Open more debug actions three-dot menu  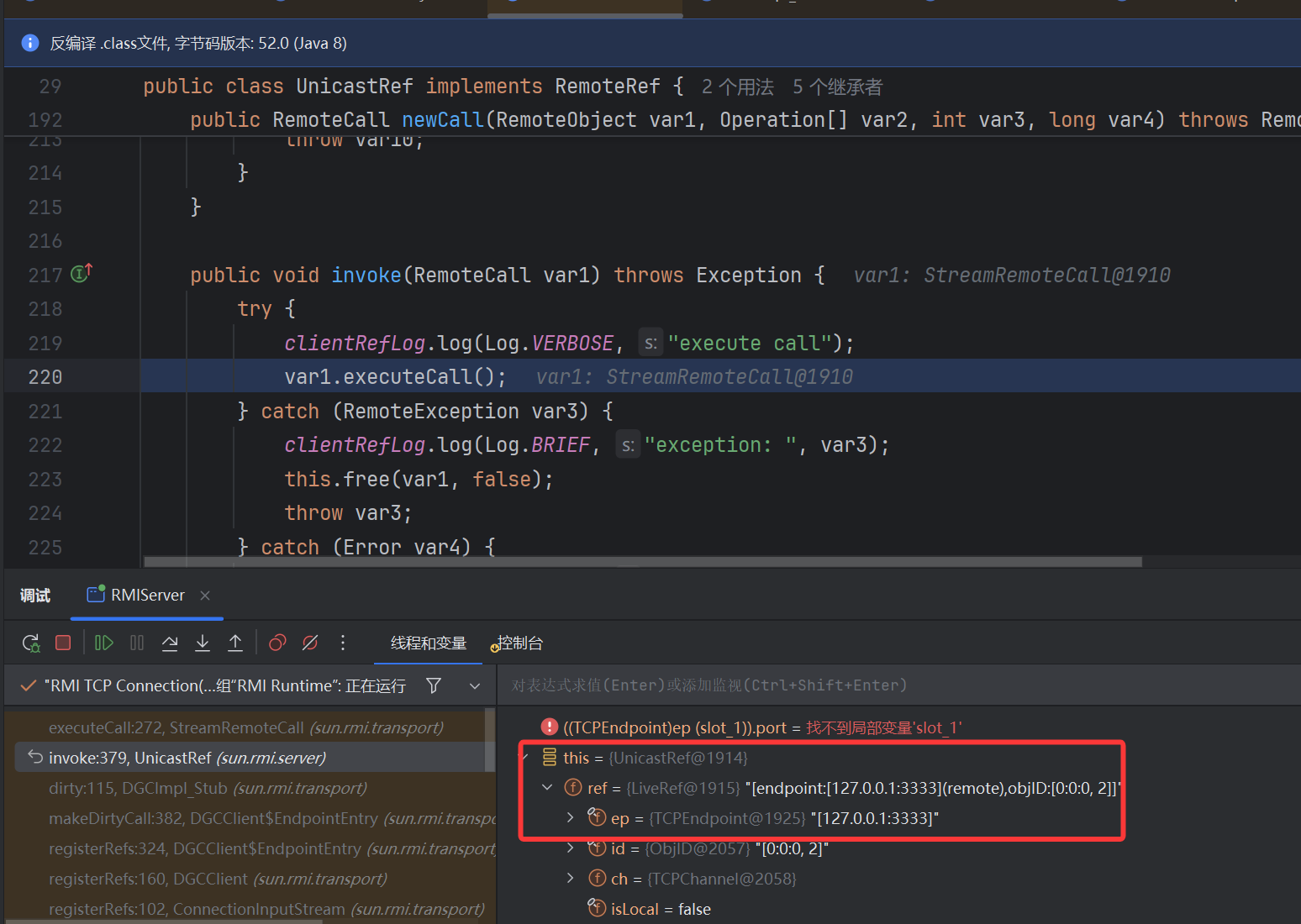343,643
